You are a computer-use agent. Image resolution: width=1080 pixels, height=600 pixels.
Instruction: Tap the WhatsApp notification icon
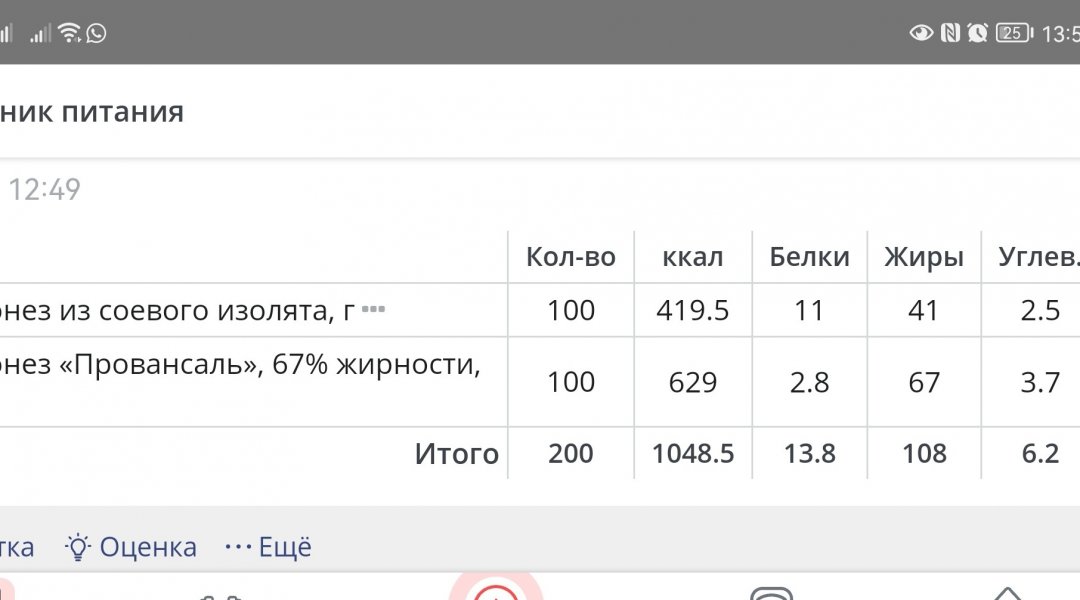coord(96,33)
